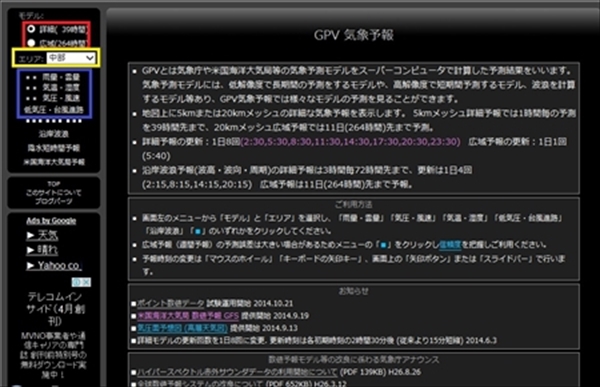600x387 pixels.
Task: Follow the blue 低精度 link
Action: 450,245
